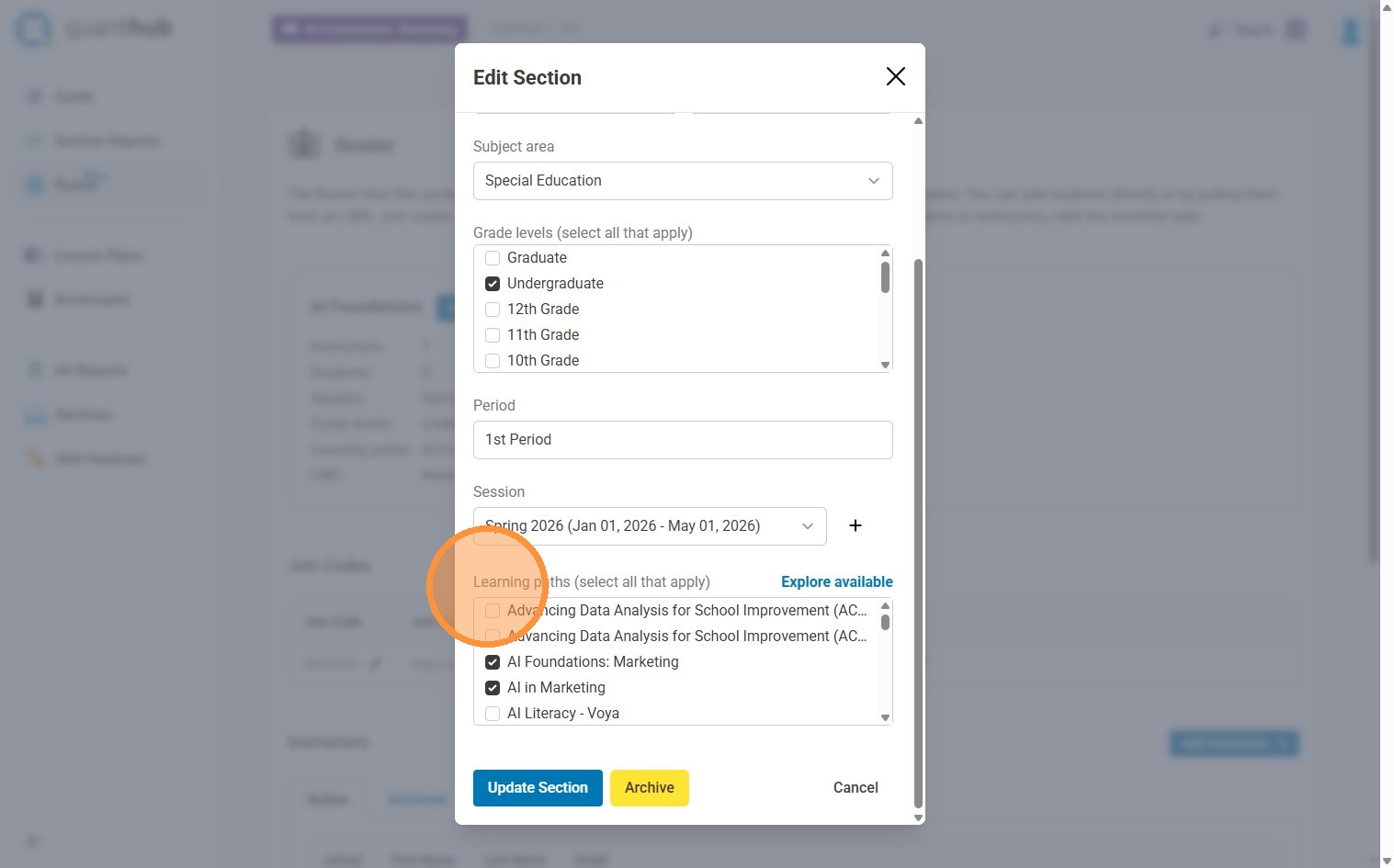Deselect the AI in Marketing path

click(x=493, y=688)
